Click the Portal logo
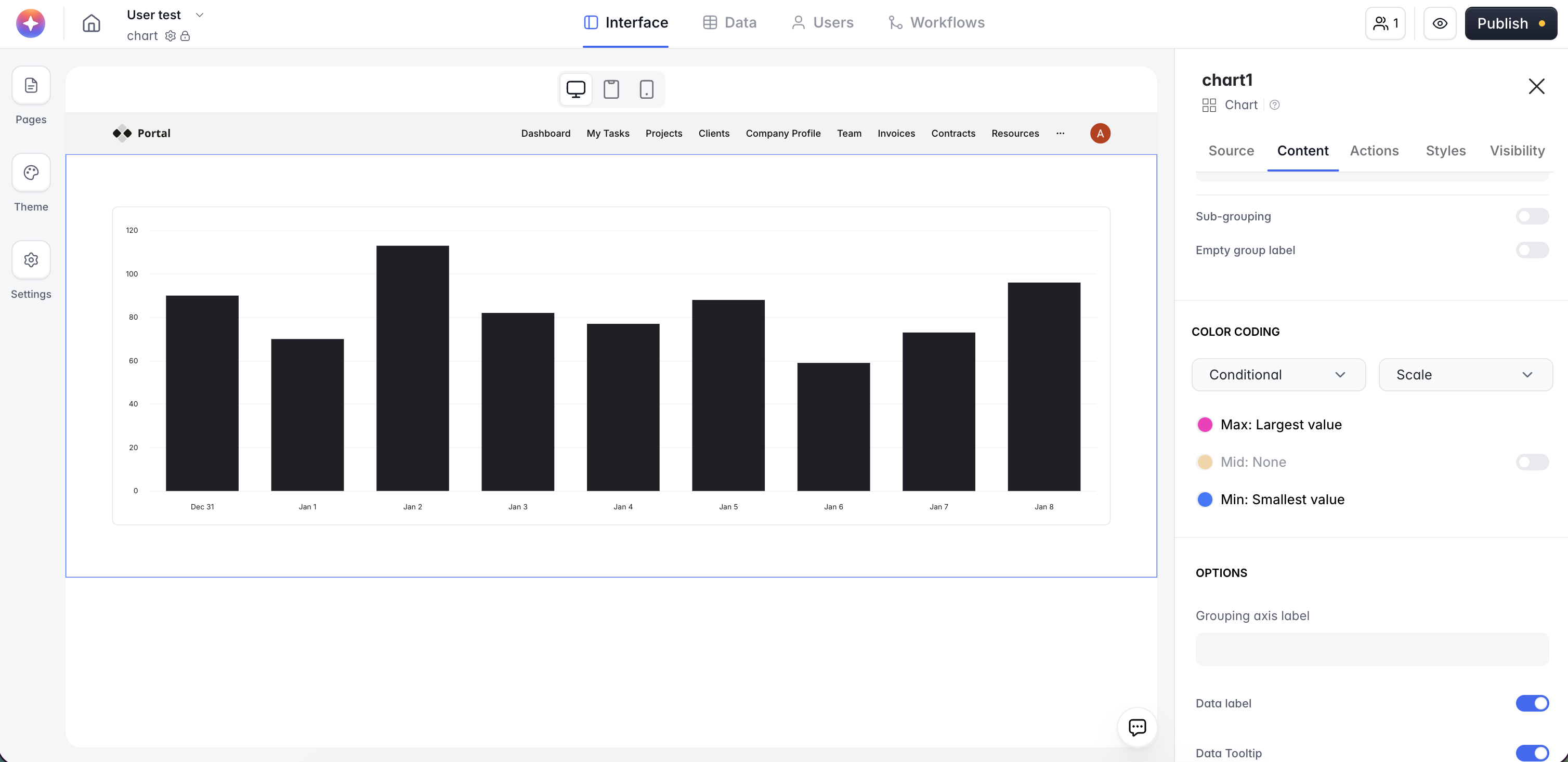 pos(141,133)
